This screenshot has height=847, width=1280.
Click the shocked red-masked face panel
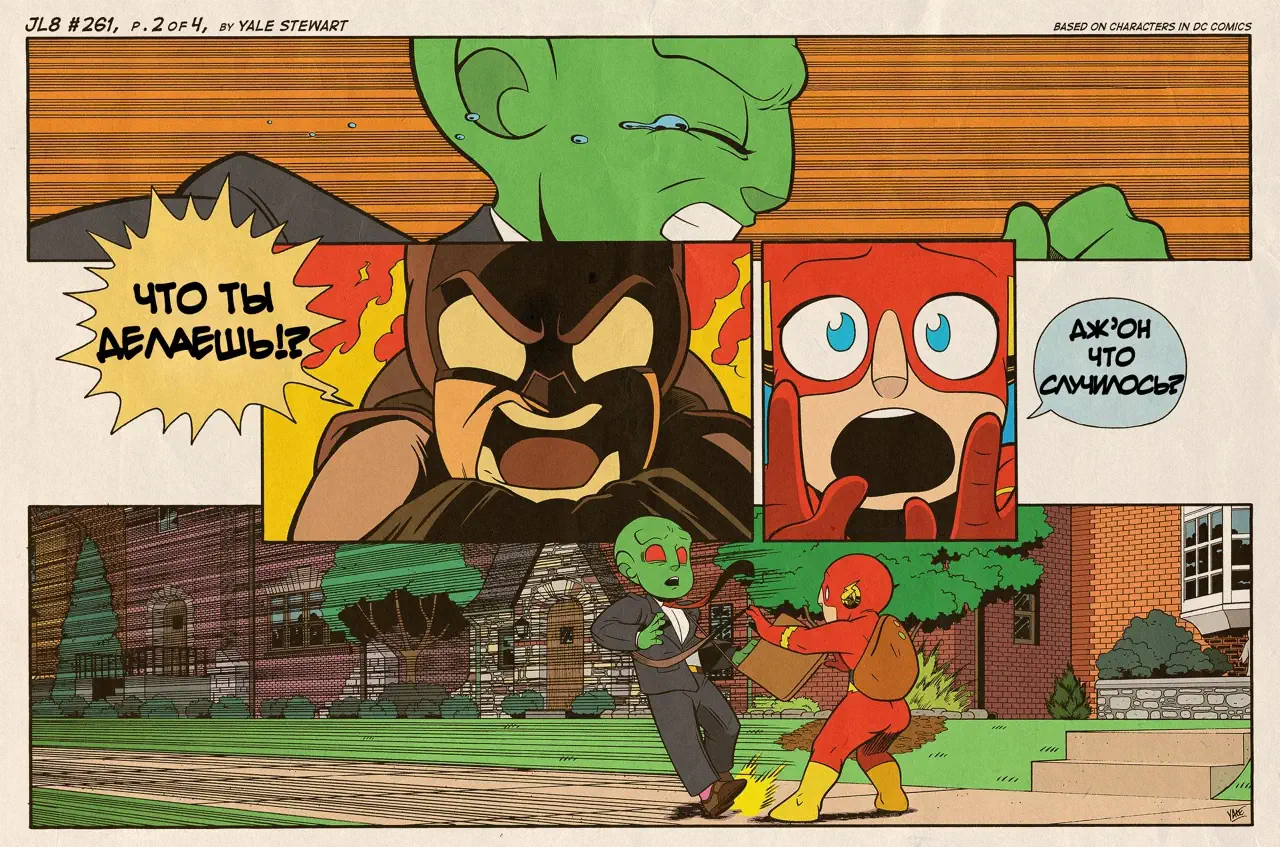889,391
